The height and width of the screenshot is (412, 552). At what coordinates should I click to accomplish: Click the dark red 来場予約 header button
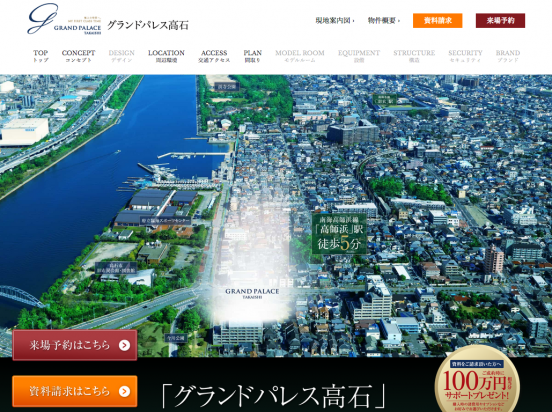[500, 20]
